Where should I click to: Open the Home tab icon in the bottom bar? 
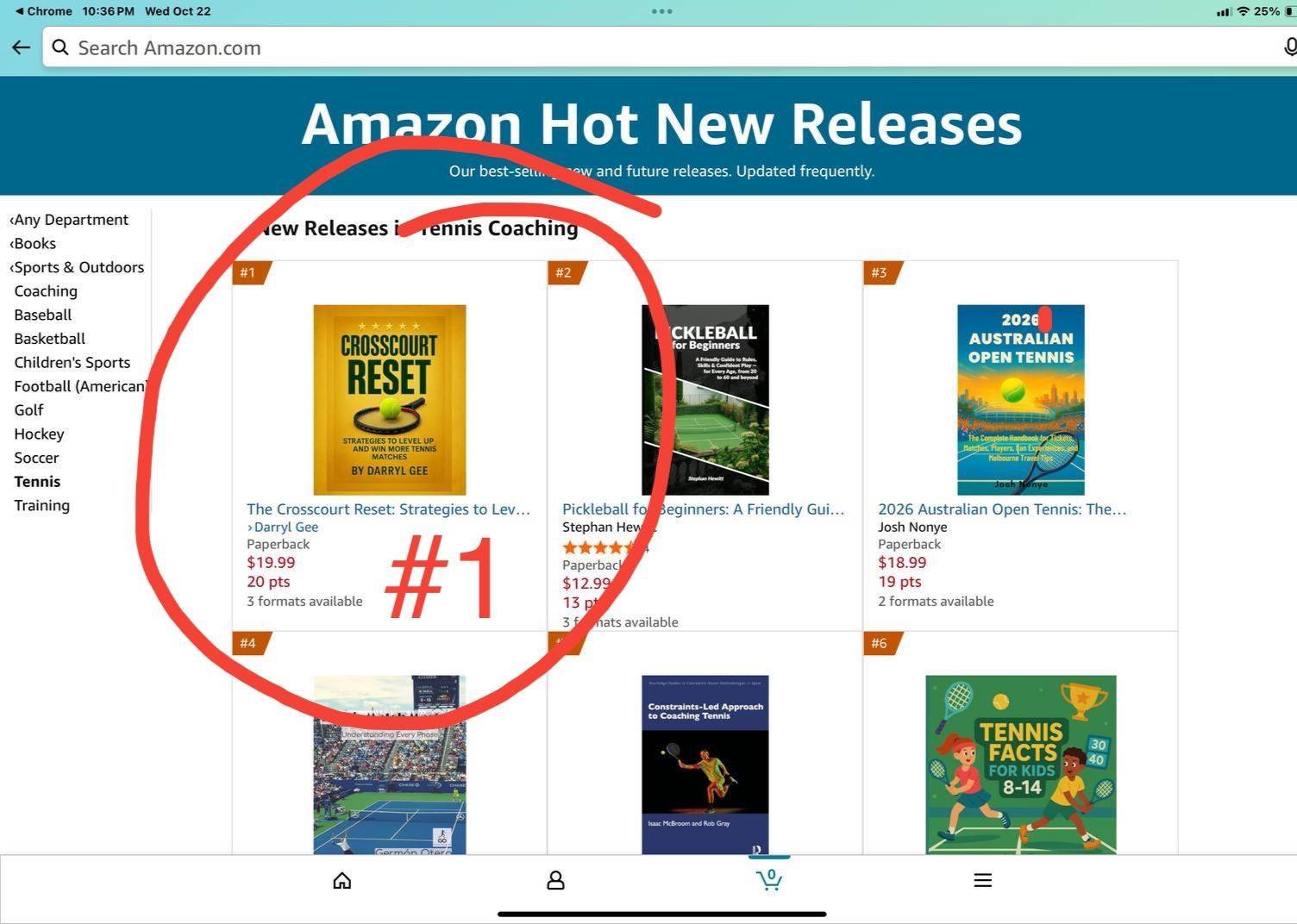click(342, 880)
